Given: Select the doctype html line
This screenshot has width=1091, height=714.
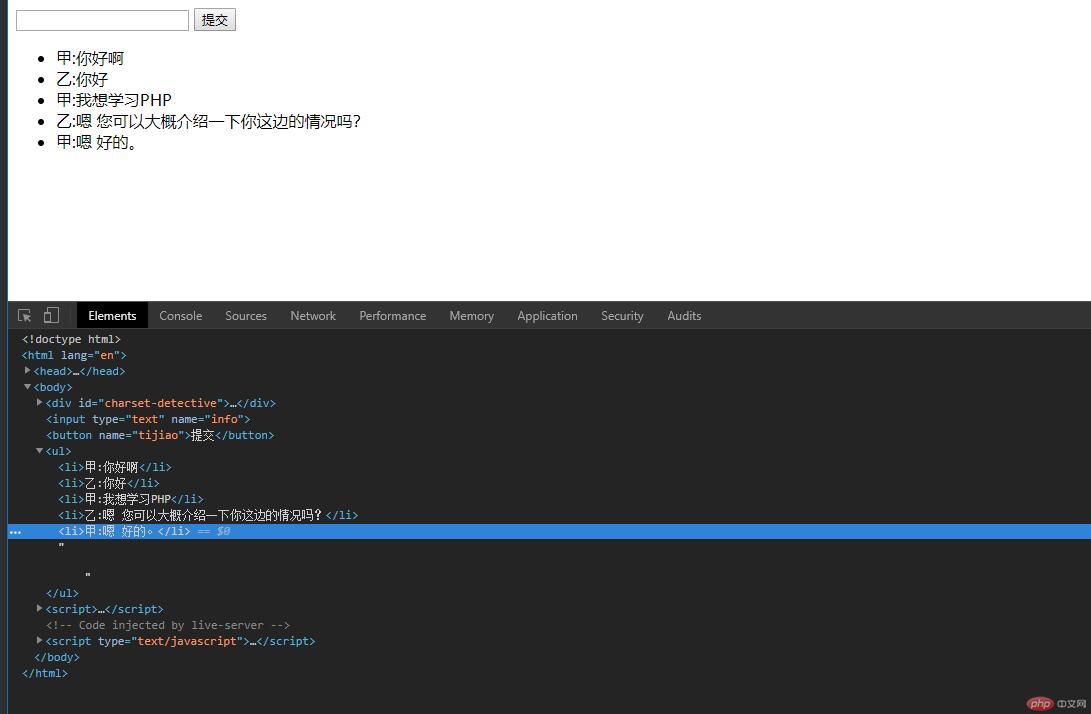Looking at the screenshot, I should click(x=71, y=339).
